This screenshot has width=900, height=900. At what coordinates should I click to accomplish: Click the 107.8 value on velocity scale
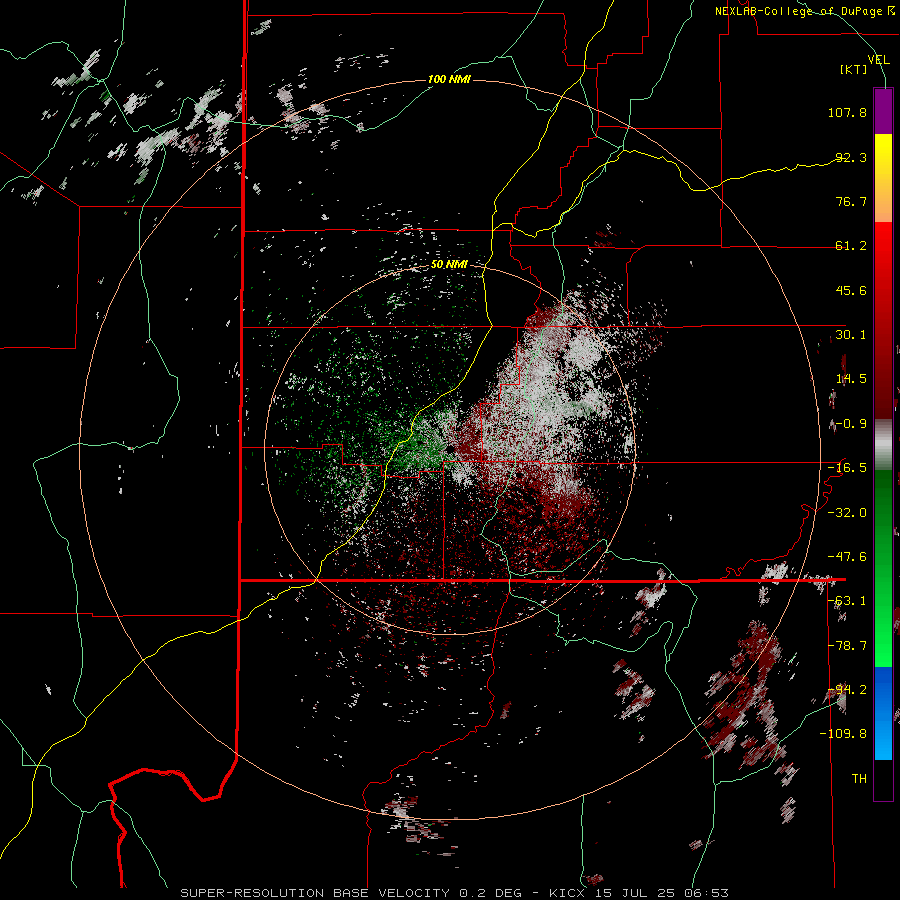[x=847, y=112]
